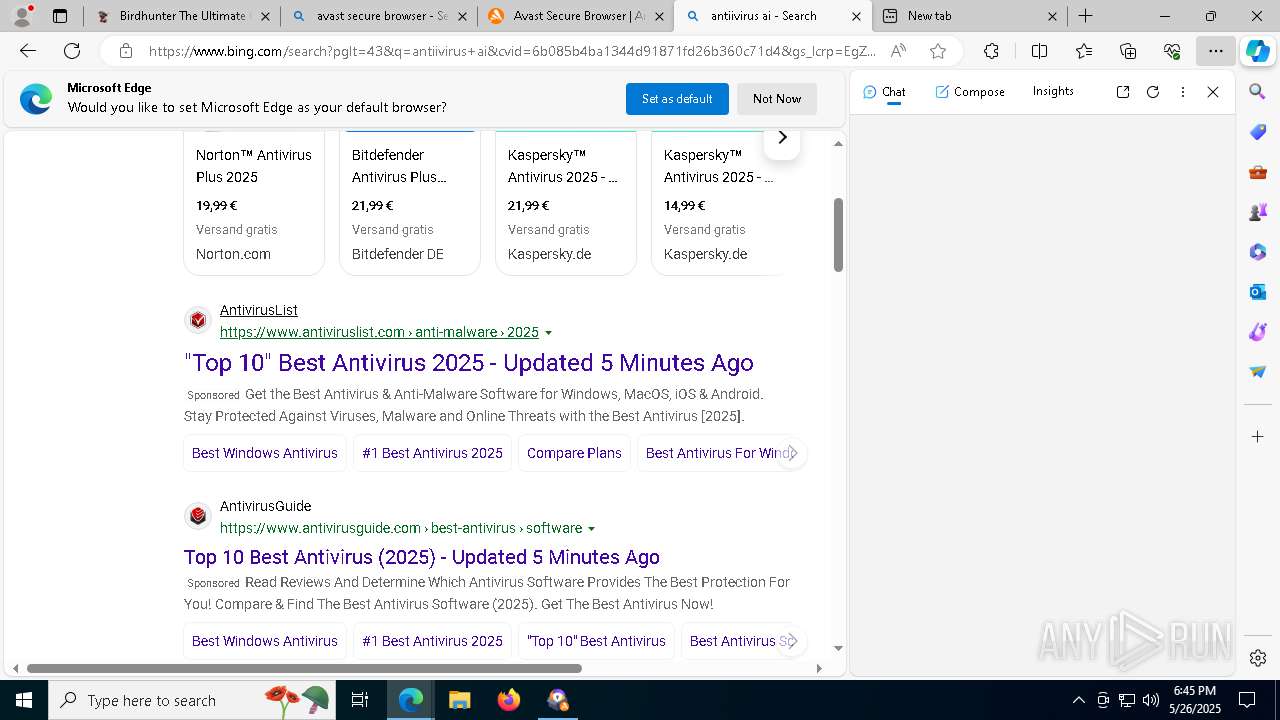Open the Extensions puzzle icon
The image size is (1280, 720).
point(991,51)
